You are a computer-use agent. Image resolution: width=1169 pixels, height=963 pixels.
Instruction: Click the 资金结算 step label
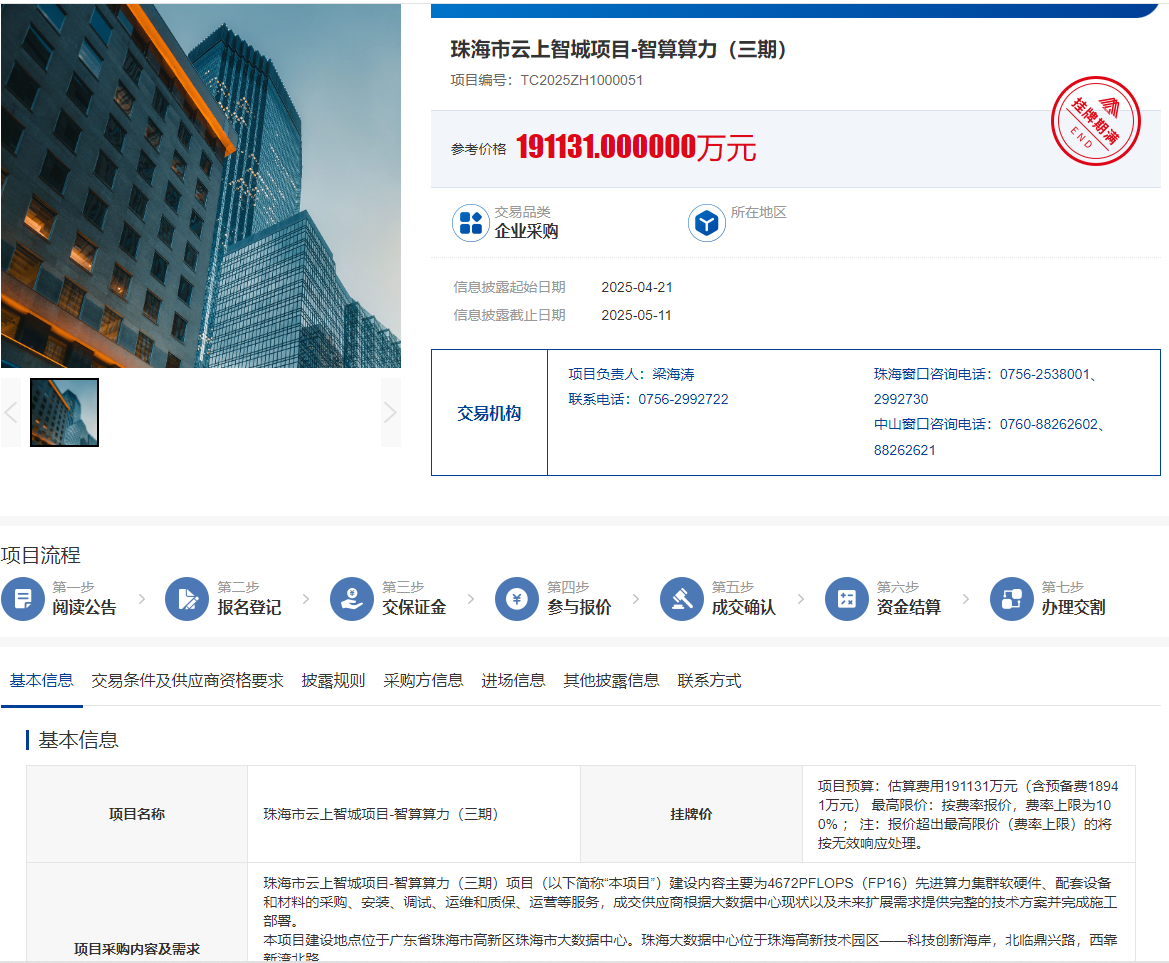tap(909, 607)
